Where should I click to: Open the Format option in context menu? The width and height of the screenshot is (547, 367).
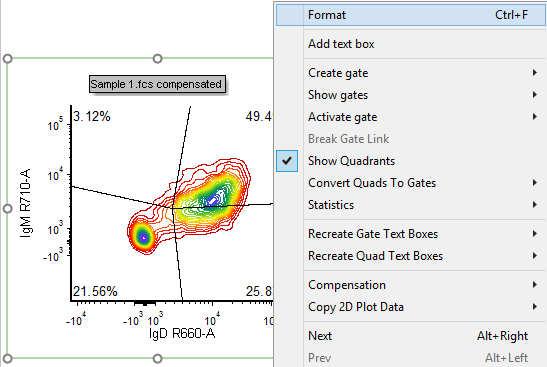[411, 15]
